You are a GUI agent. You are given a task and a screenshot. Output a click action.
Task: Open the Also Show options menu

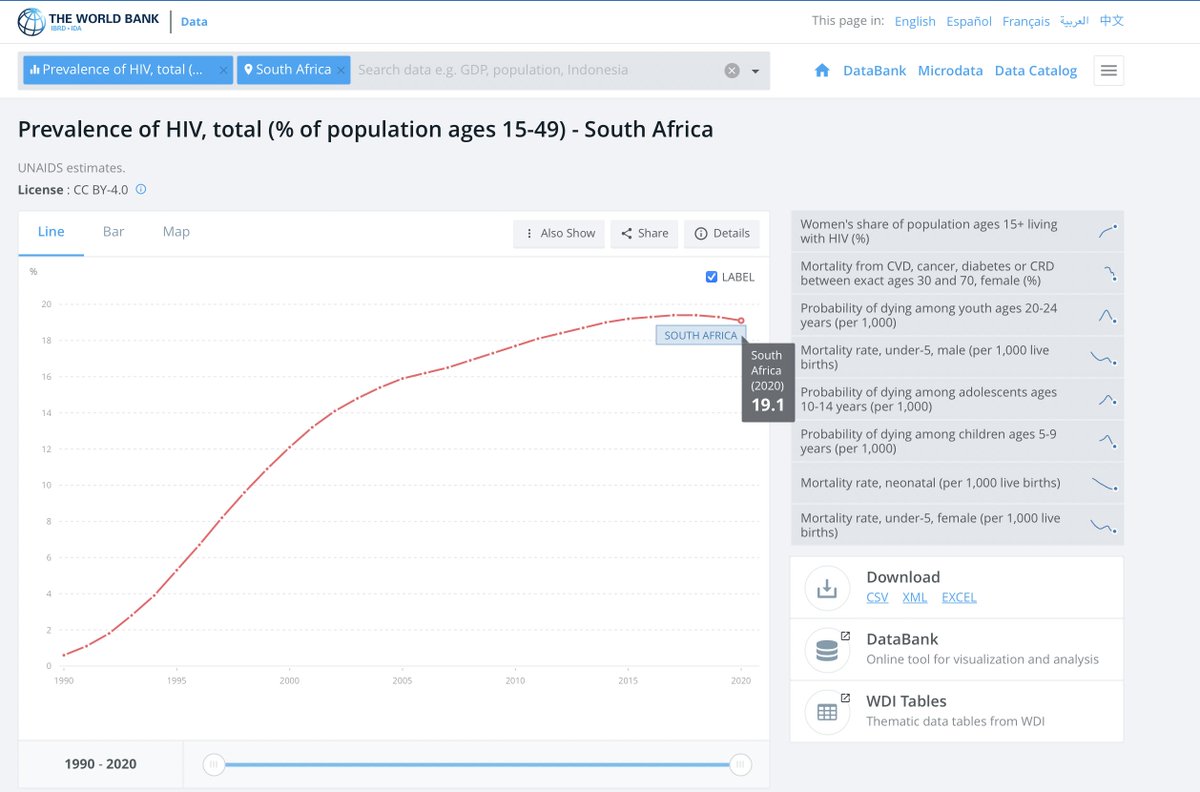[x=559, y=233]
